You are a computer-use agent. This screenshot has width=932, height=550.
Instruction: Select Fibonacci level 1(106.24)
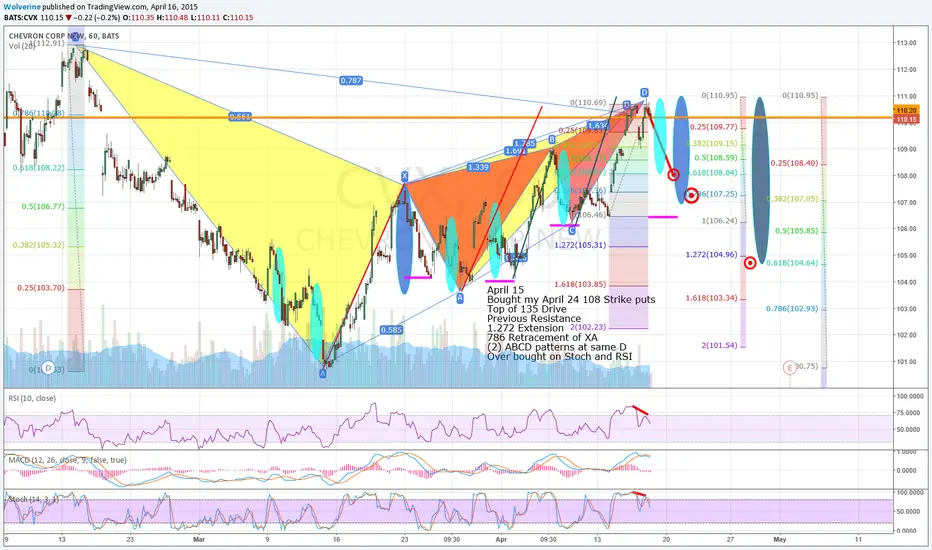click(719, 221)
